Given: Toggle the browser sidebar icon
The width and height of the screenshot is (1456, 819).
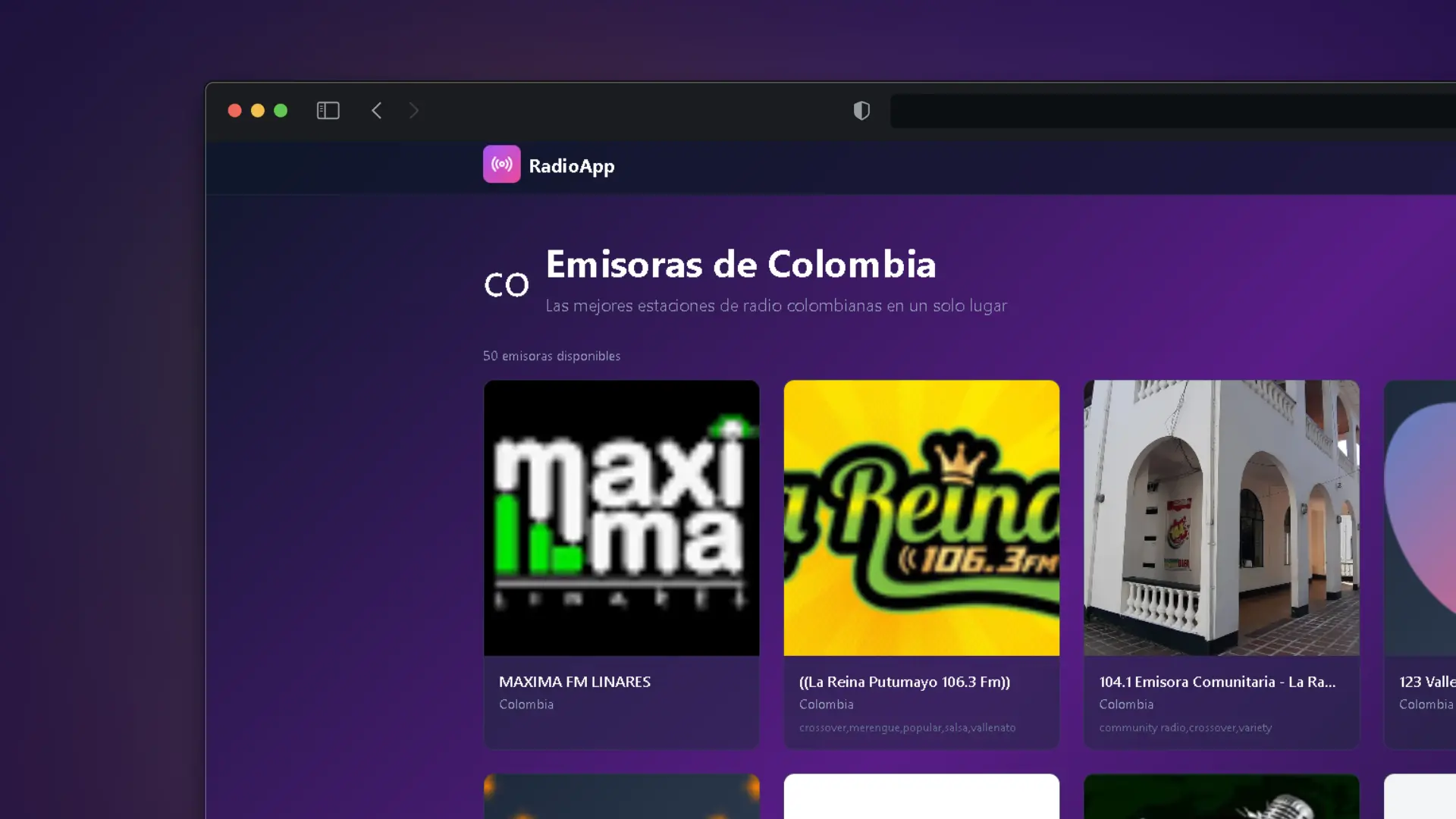Looking at the screenshot, I should tap(328, 110).
